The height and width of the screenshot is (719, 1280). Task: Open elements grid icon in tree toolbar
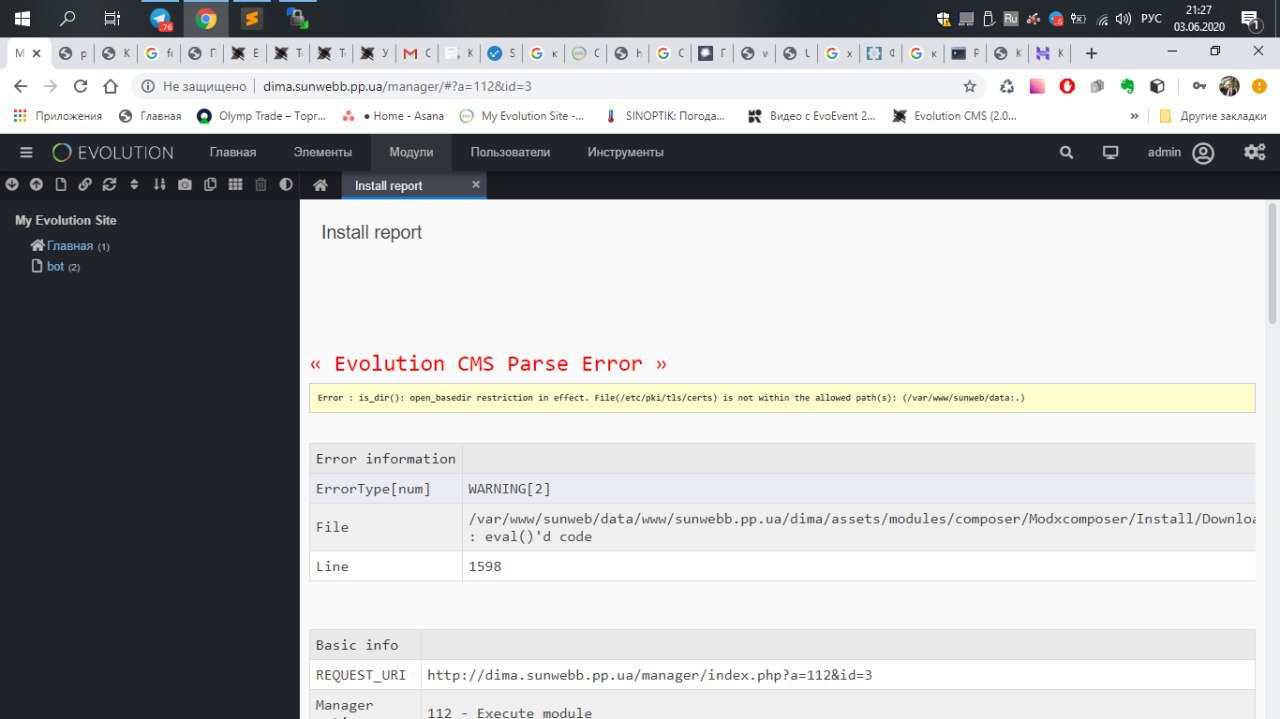point(235,184)
